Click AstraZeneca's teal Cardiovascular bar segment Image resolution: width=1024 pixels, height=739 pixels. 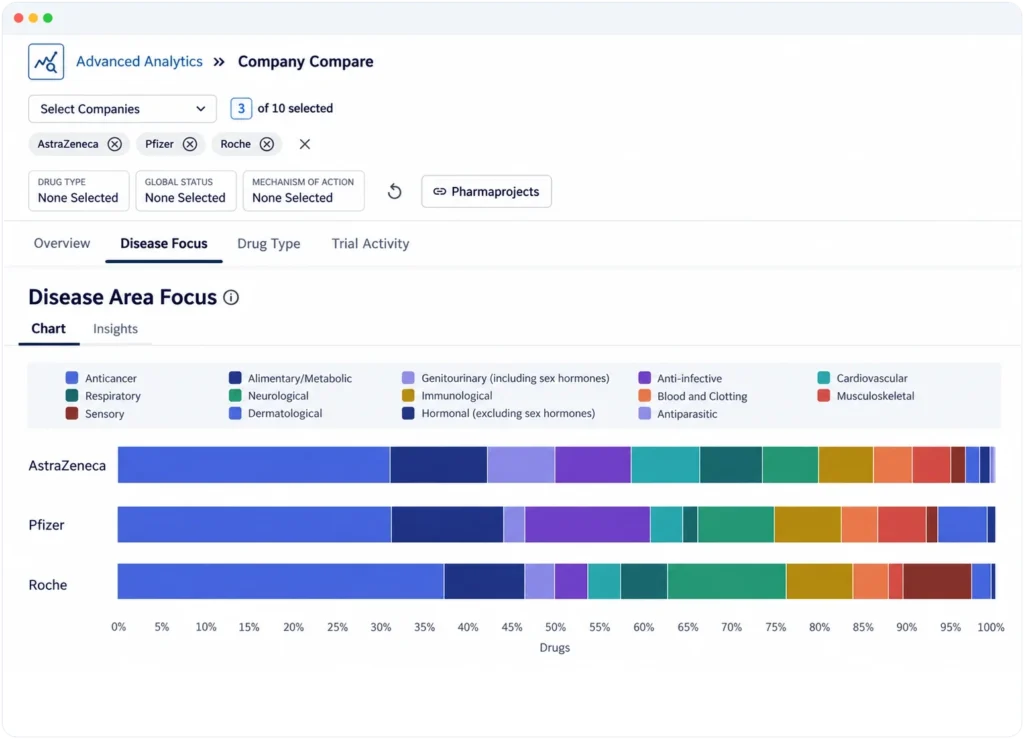pos(665,465)
